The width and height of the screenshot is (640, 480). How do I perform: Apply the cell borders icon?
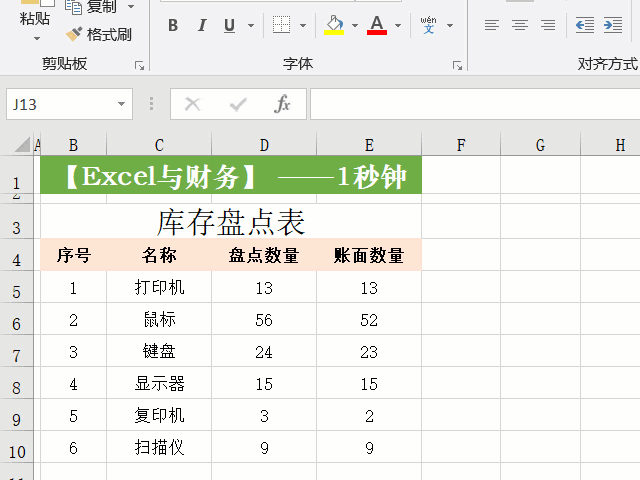(282, 25)
